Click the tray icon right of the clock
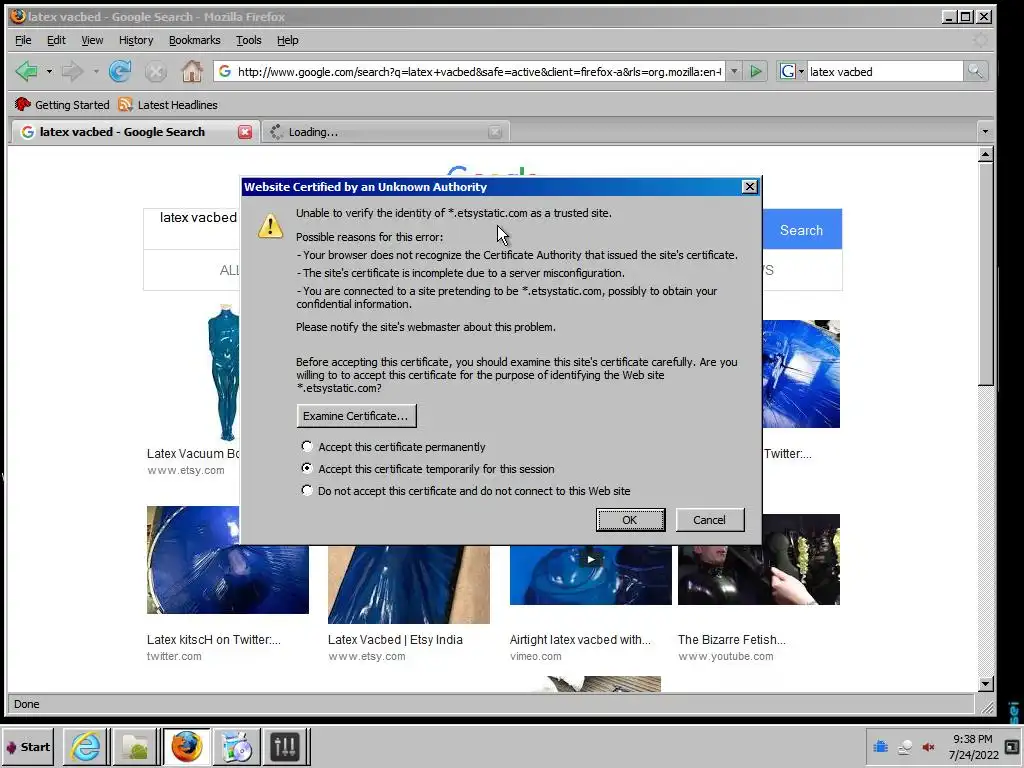 (1014, 746)
